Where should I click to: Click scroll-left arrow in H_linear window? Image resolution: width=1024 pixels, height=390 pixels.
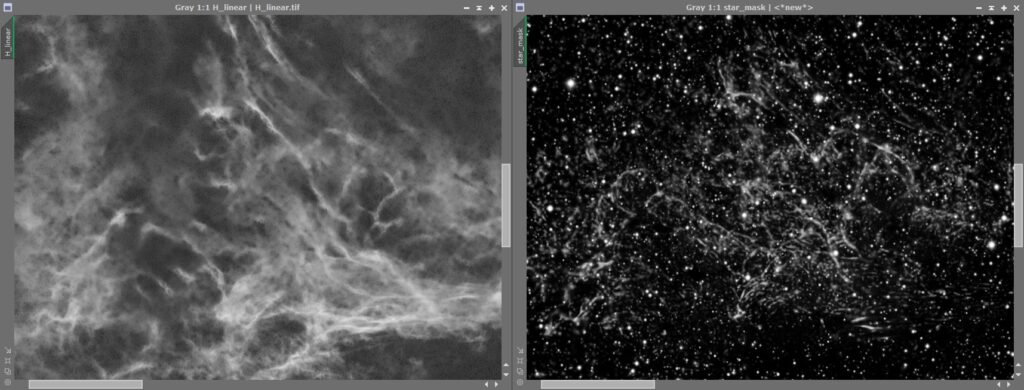pyautogui.click(x=487, y=384)
